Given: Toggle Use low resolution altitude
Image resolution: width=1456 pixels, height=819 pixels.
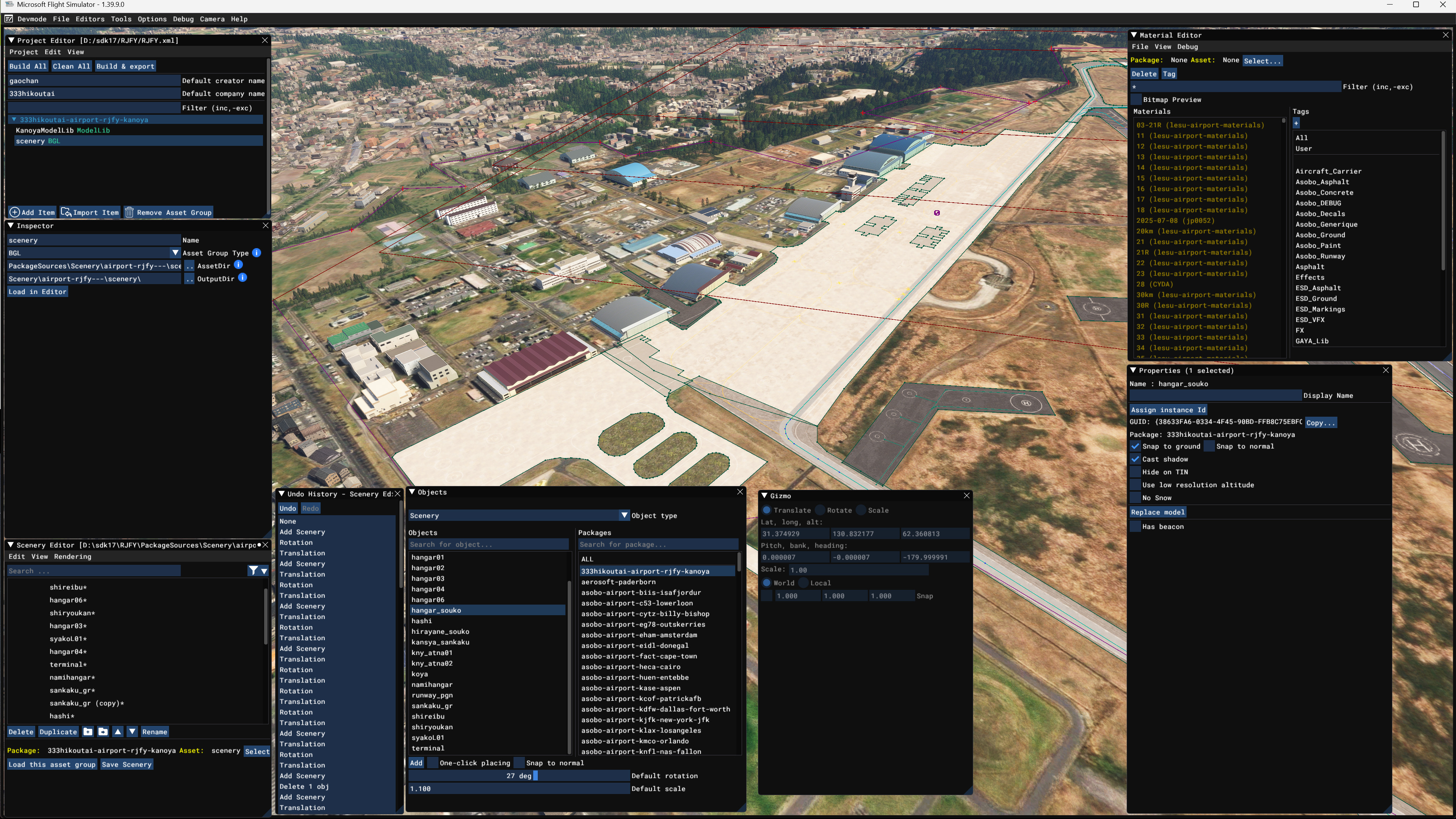Looking at the screenshot, I should 1135,485.
